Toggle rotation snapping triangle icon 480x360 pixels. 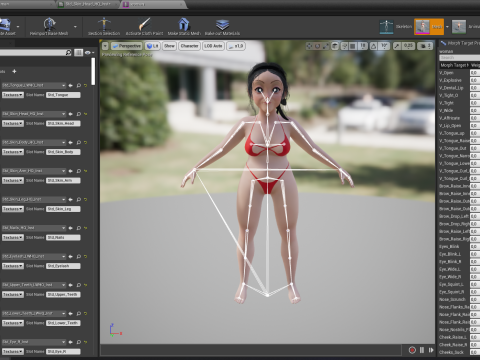(x=373, y=46)
